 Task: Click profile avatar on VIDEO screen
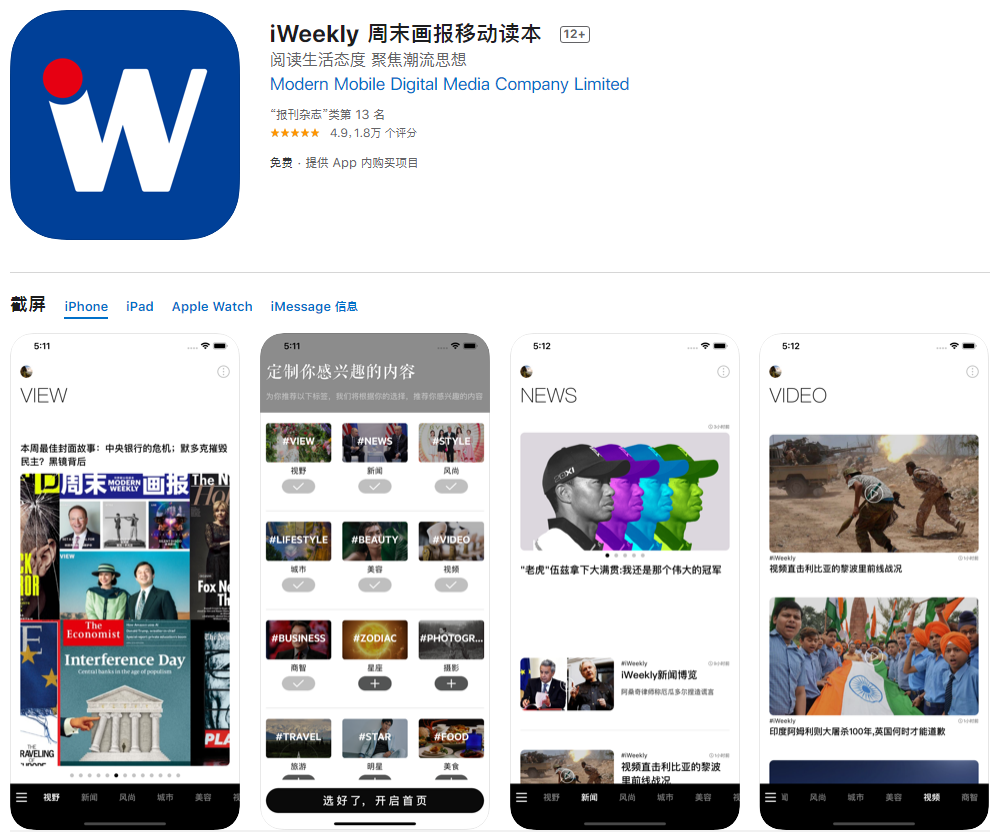pyautogui.click(x=775, y=372)
